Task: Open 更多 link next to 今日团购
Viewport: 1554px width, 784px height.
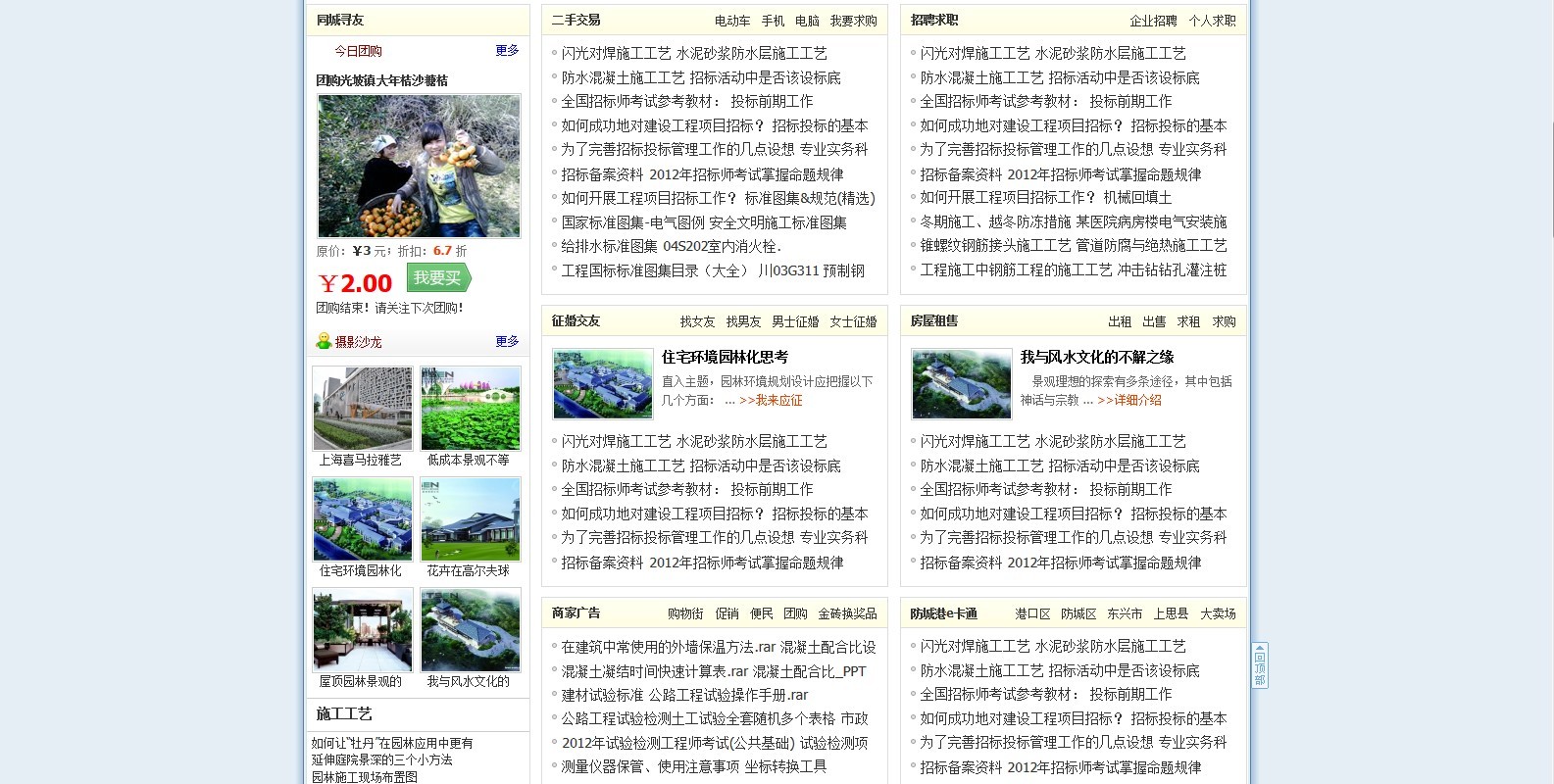Action: click(507, 51)
